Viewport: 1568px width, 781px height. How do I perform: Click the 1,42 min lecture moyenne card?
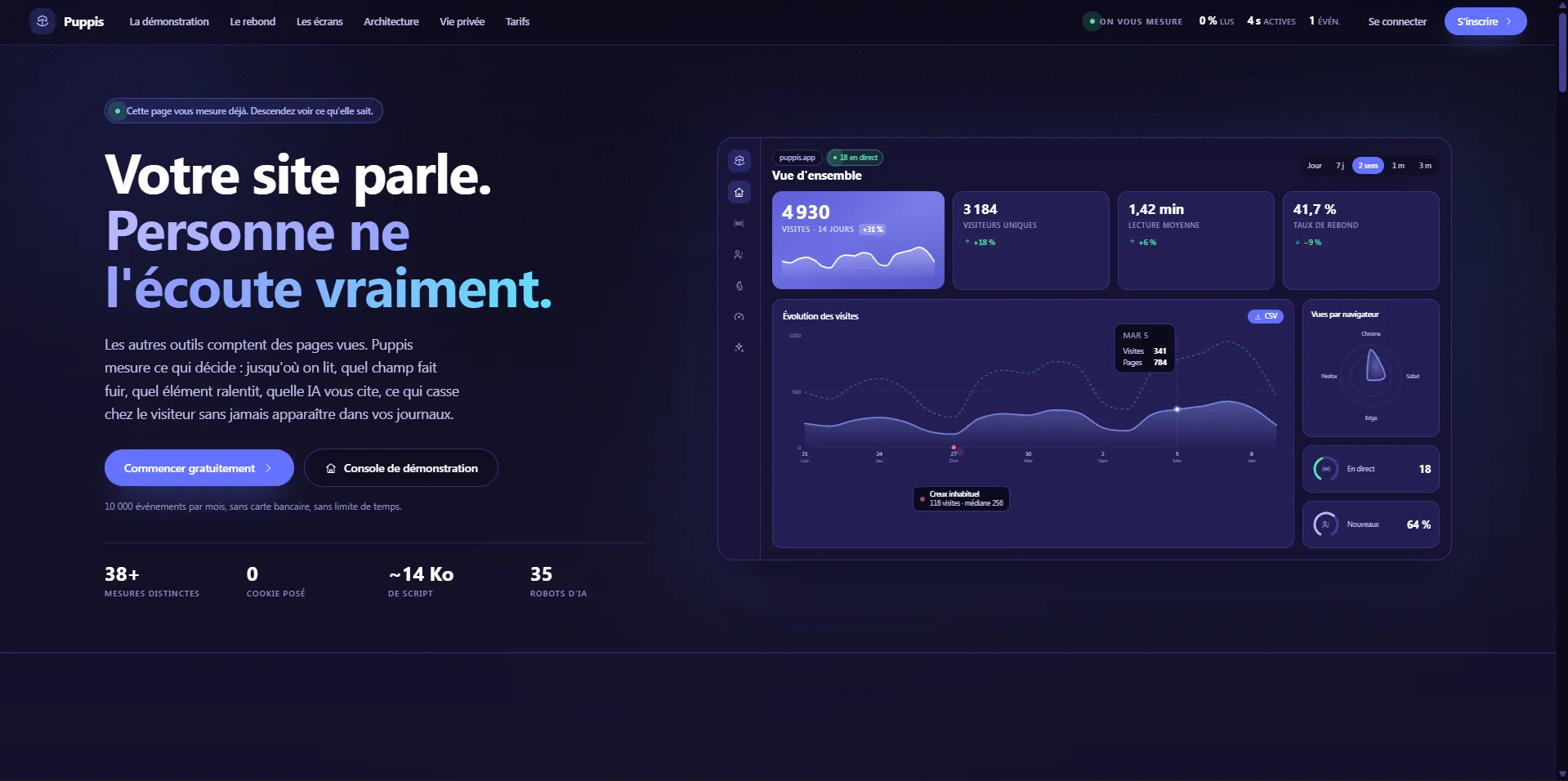[1196, 240]
